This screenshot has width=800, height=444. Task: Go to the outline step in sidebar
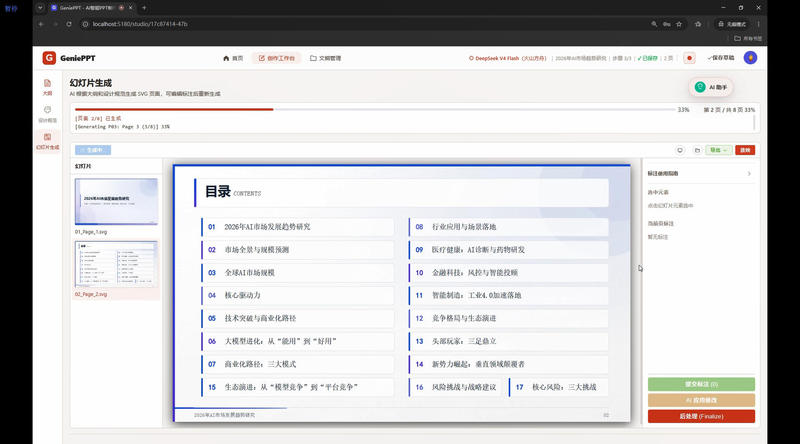(47, 87)
